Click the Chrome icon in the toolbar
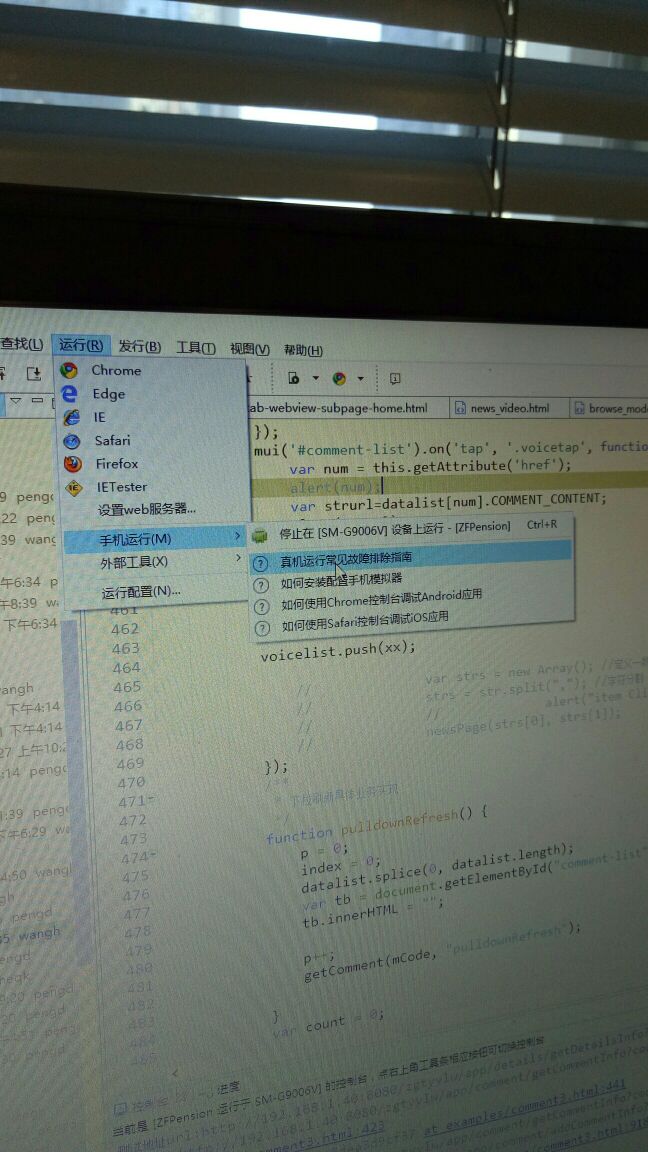 coord(339,378)
